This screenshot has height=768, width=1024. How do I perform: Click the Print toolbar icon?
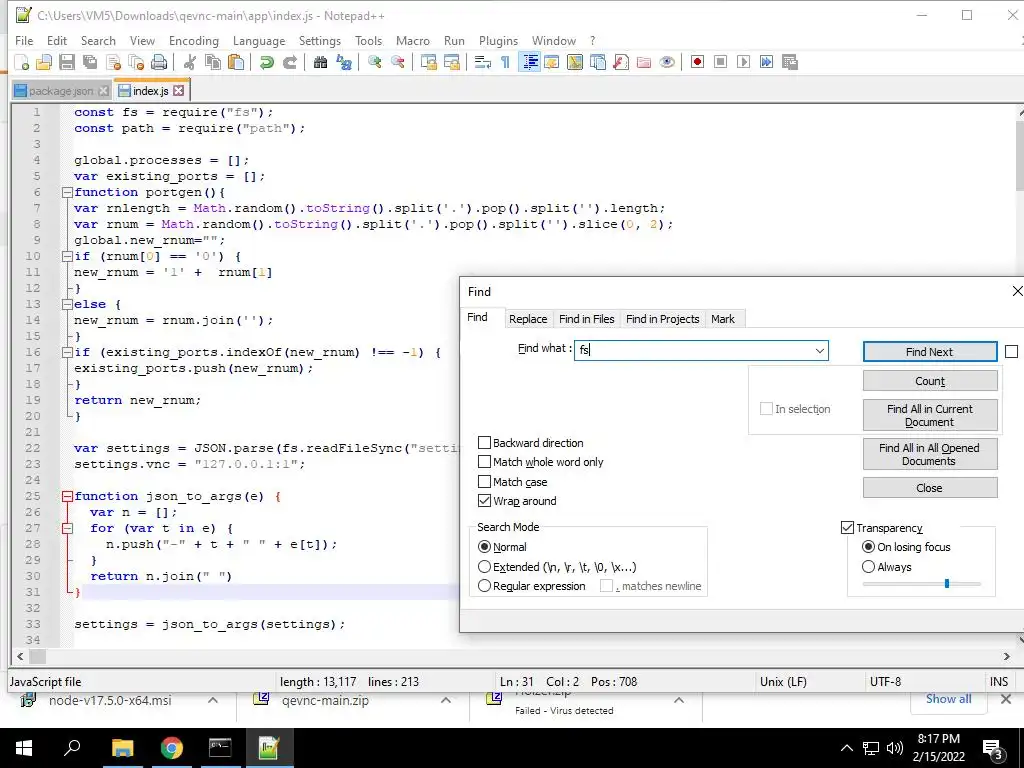[159, 62]
